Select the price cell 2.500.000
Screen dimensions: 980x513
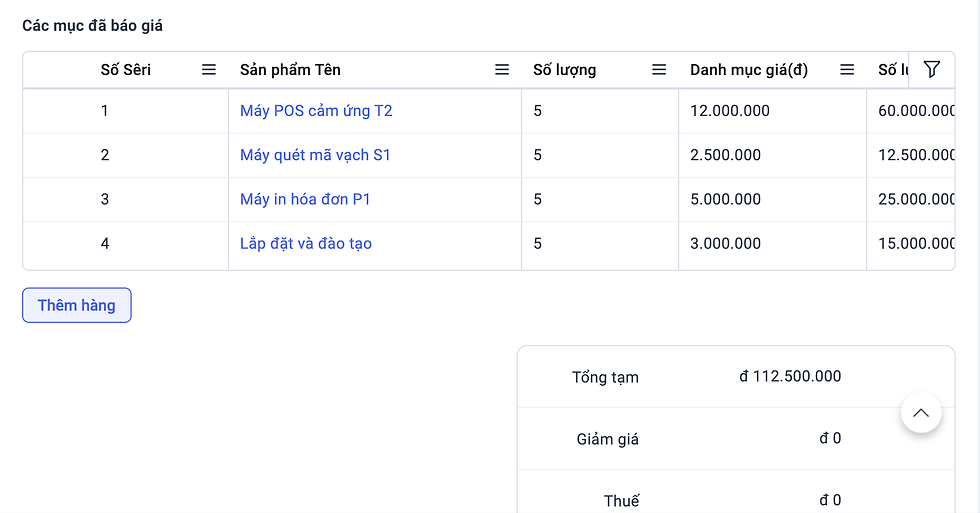click(x=772, y=155)
